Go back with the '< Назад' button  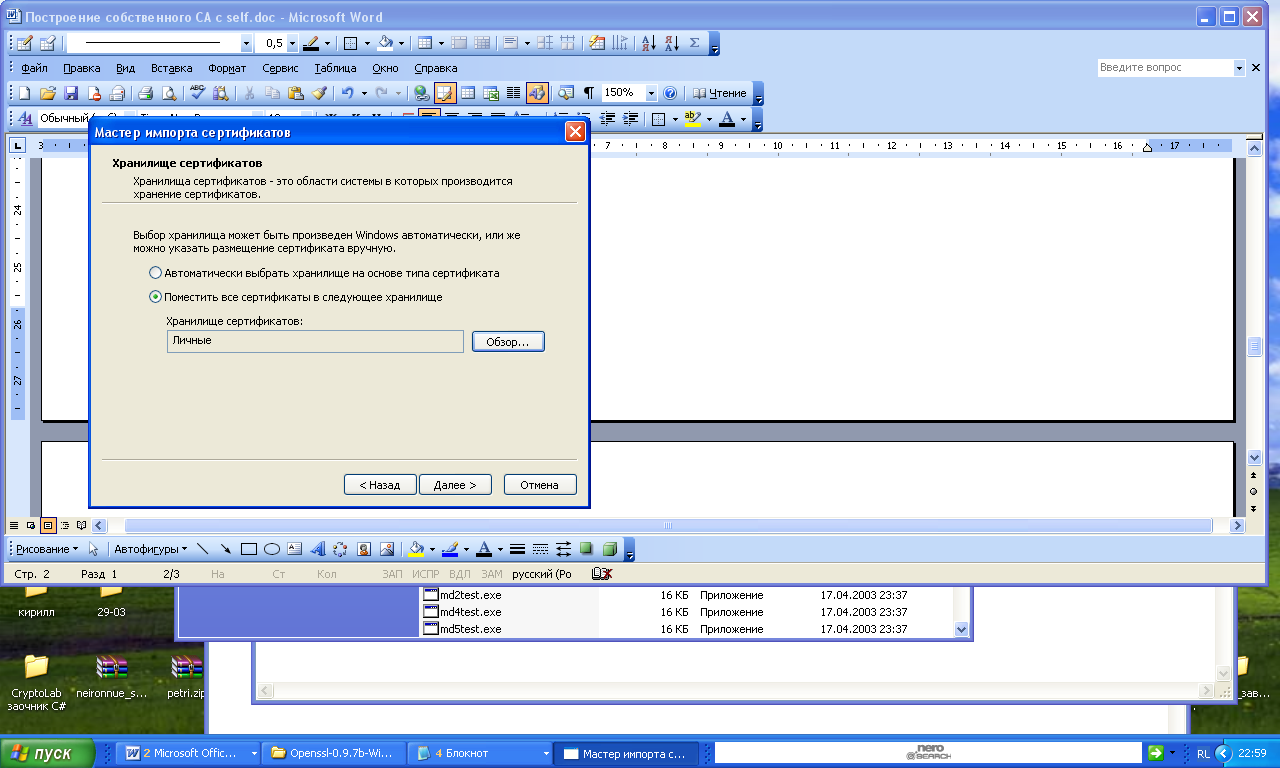(379, 485)
